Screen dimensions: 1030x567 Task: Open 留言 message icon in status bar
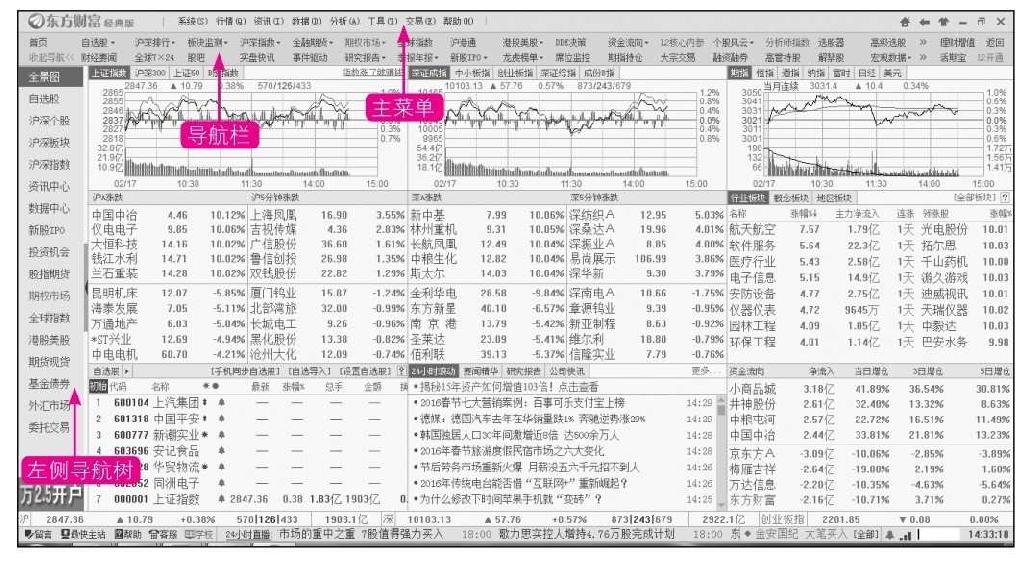[39, 534]
